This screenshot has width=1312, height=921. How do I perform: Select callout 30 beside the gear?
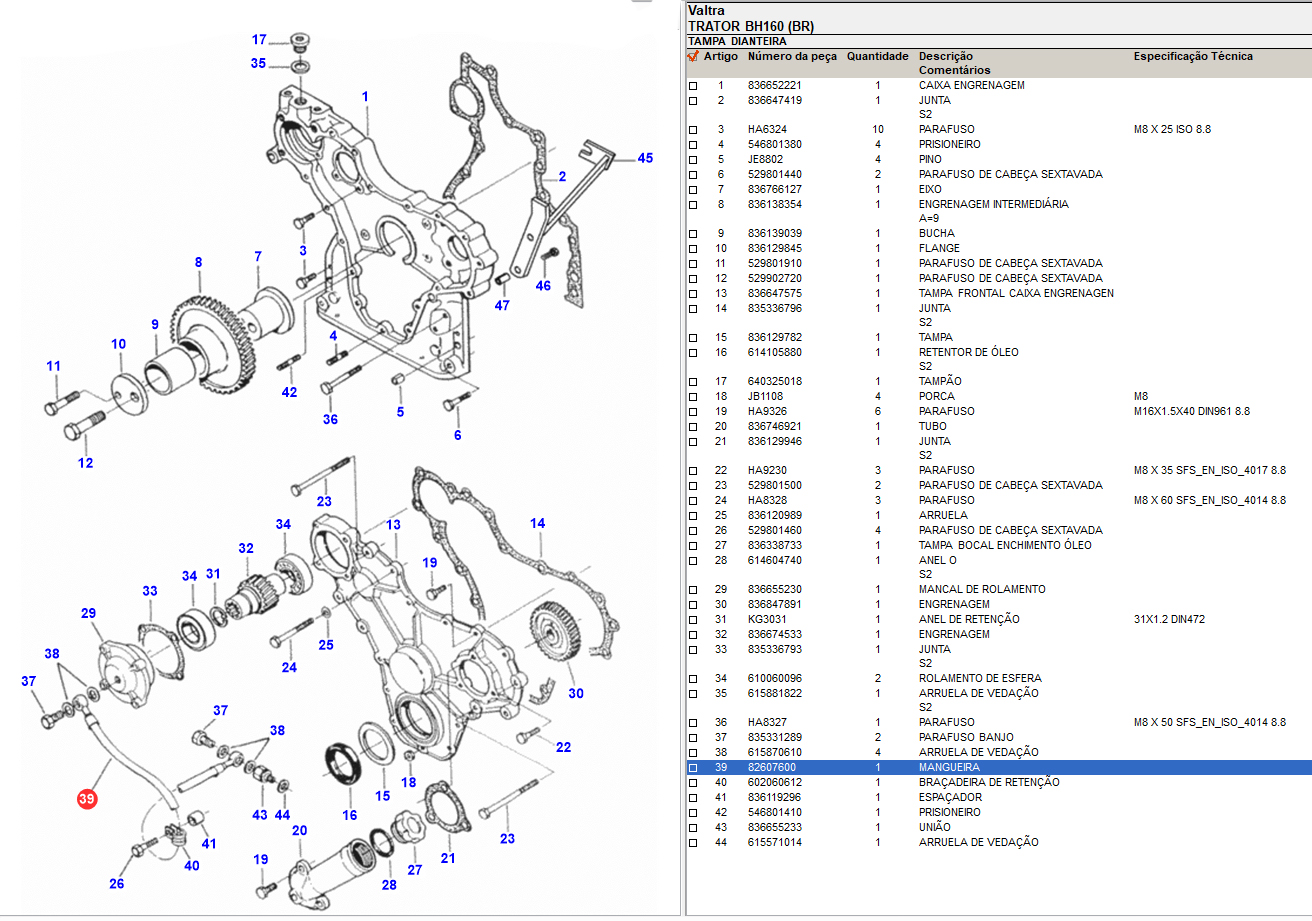(574, 693)
